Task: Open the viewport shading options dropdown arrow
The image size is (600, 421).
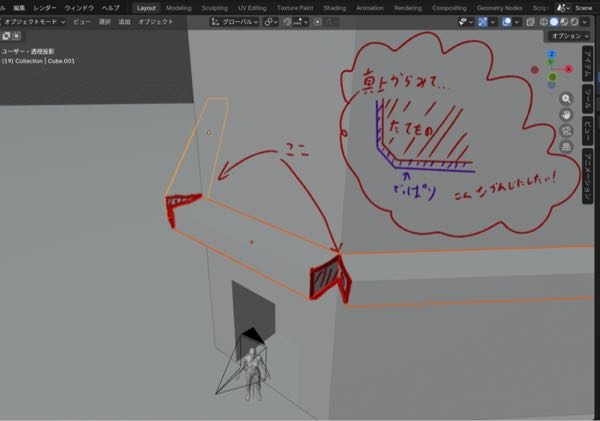Action: click(x=584, y=22)
